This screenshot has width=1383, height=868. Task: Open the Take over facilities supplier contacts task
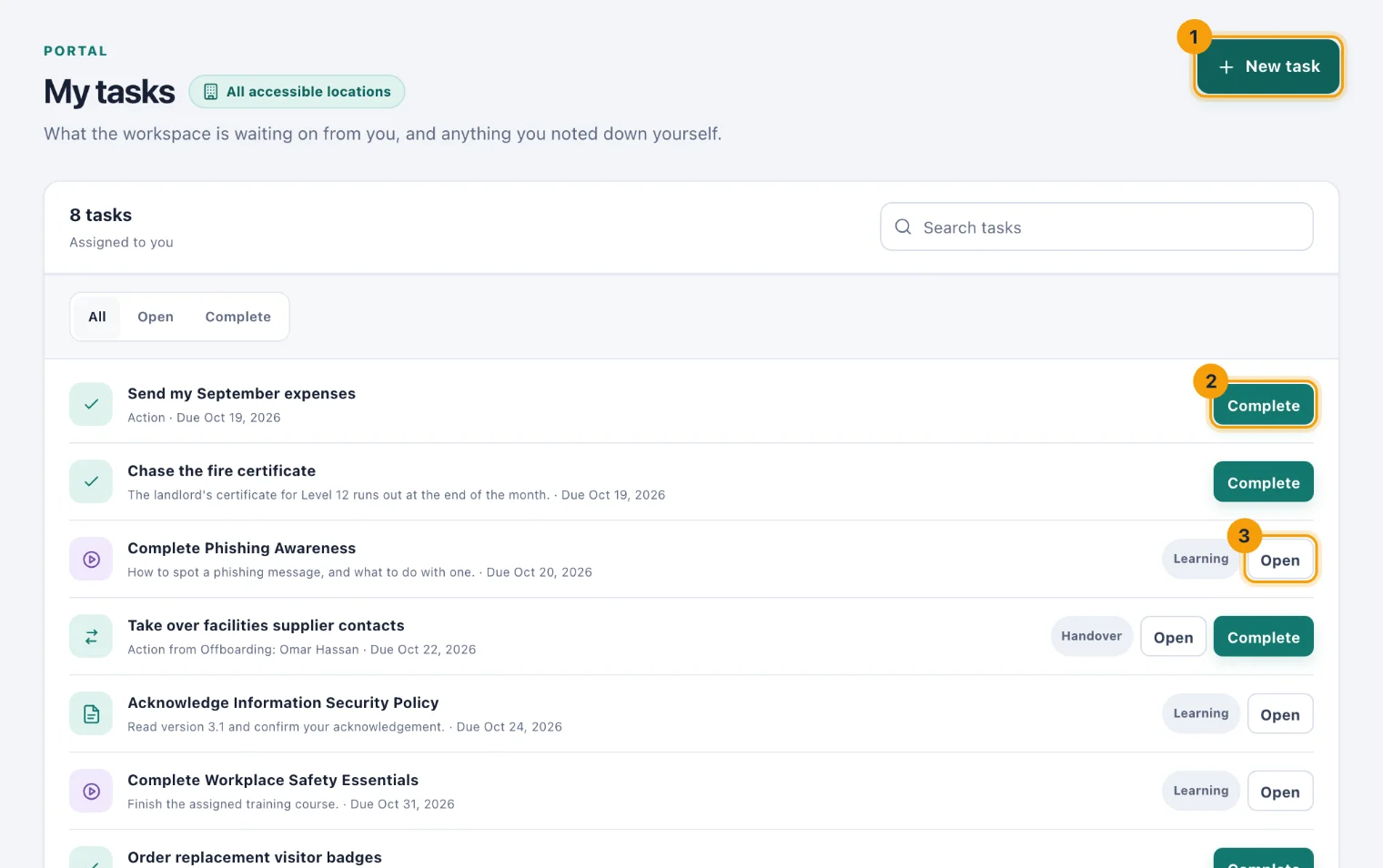point(1173,637)
